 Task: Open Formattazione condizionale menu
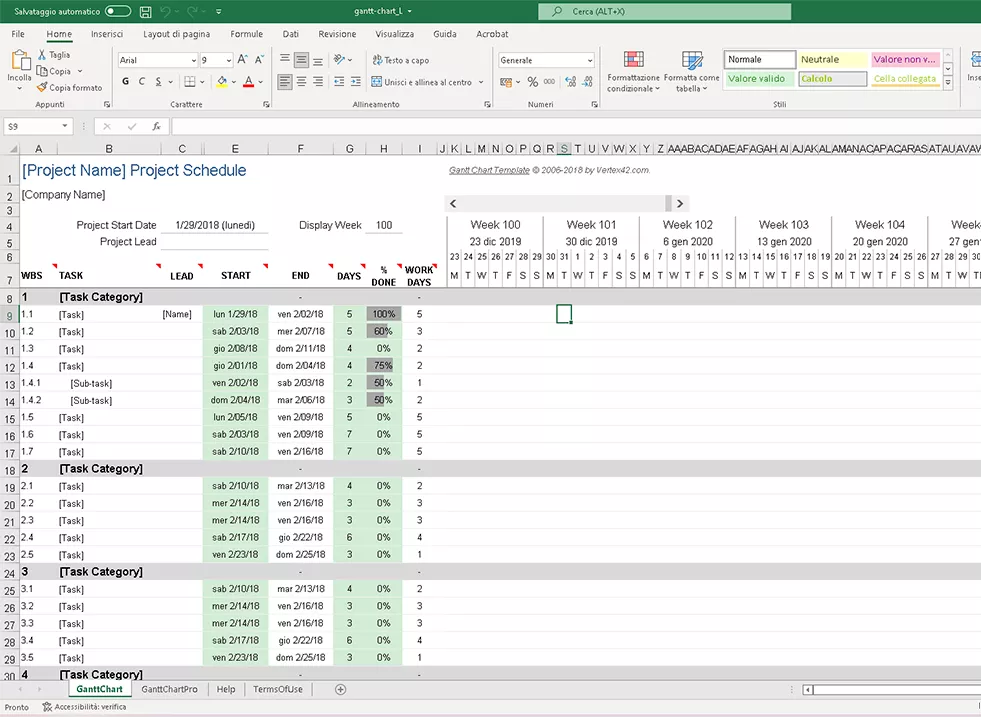coord(633,71)
